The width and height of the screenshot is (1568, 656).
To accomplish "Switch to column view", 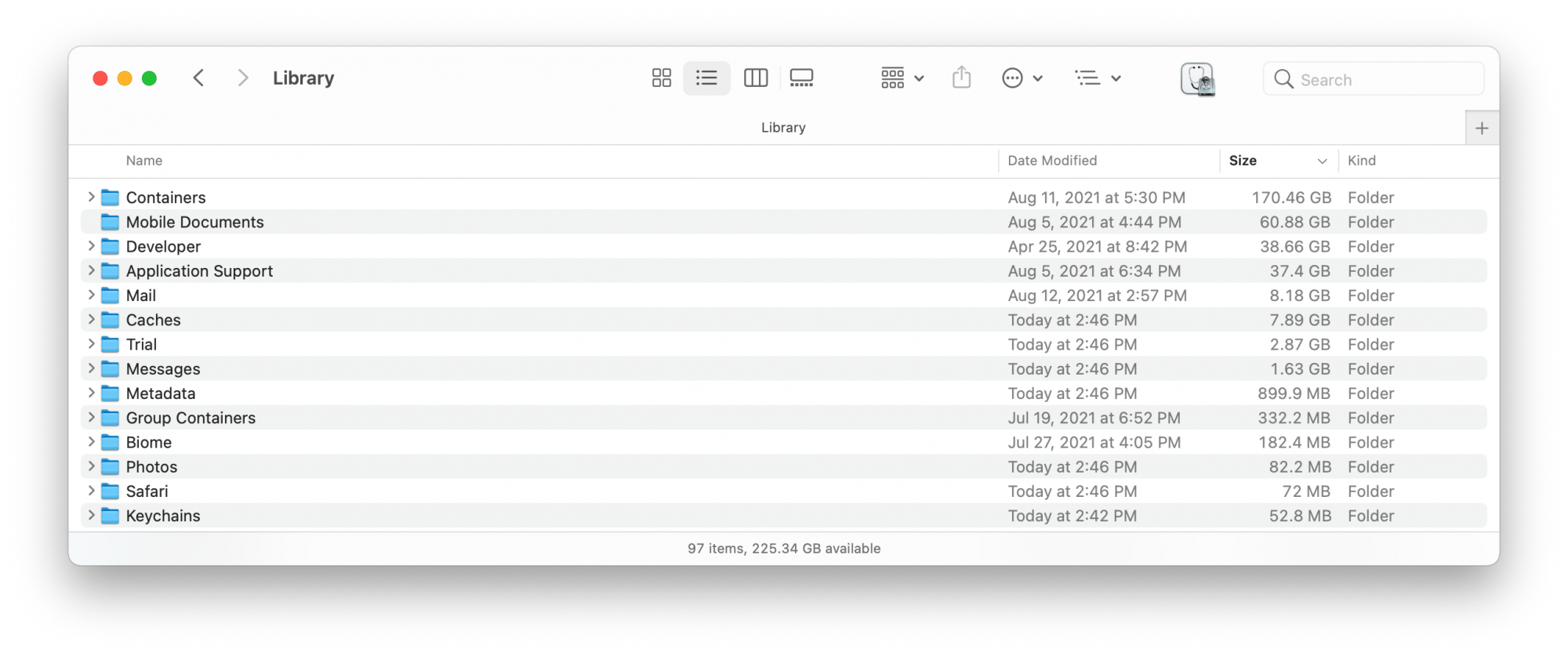I will [756, 78].
